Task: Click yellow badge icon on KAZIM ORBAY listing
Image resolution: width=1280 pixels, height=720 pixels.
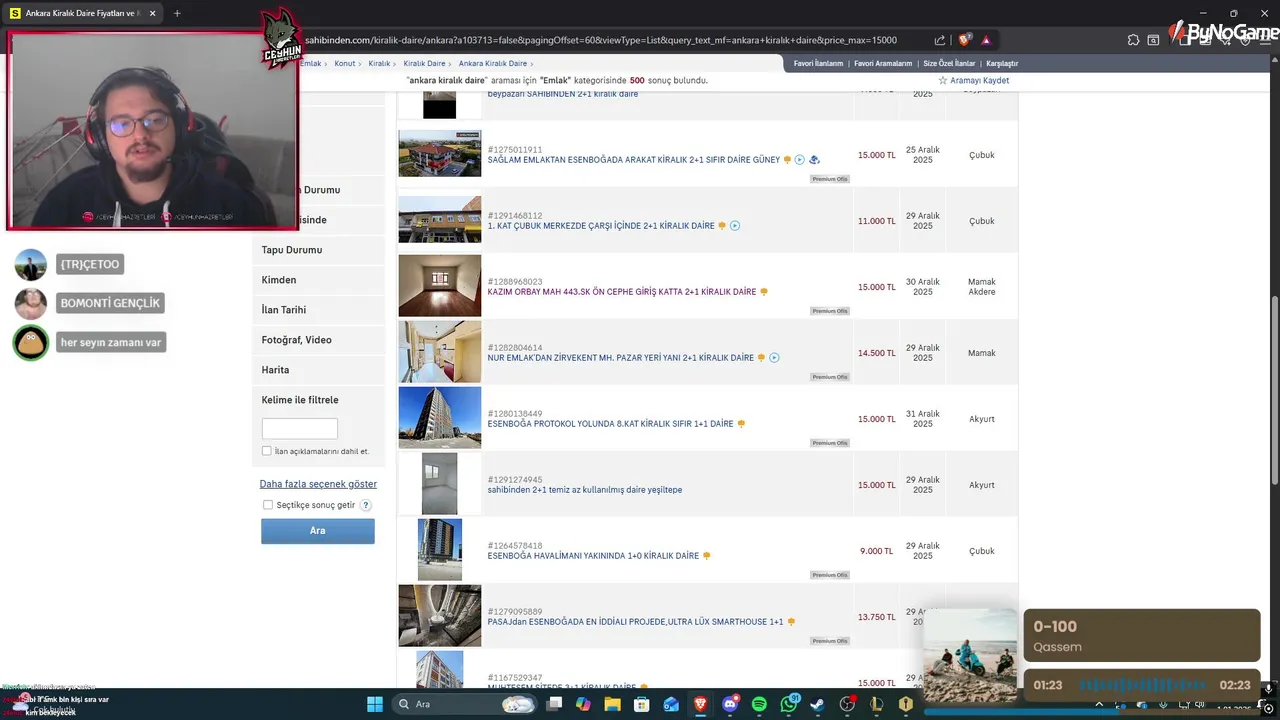Action: pyautogui.click(x=764, y=292)
